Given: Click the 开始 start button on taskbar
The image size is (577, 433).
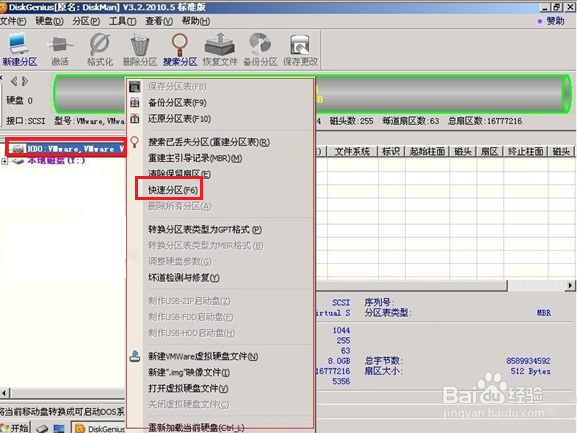Looking at the screenshot, I should pyautogui.click(x=15, y=428).
